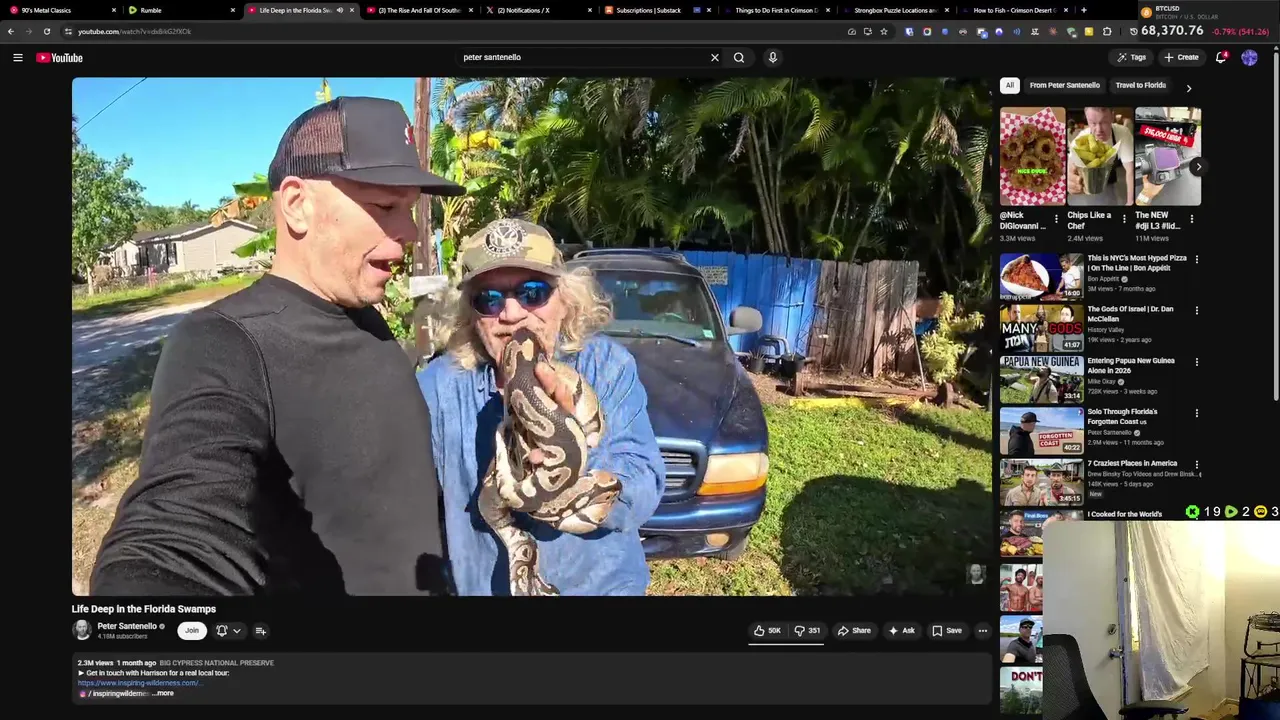Click the youtube.com address bar
1280x720 pixels.
(x=450, y=31)
